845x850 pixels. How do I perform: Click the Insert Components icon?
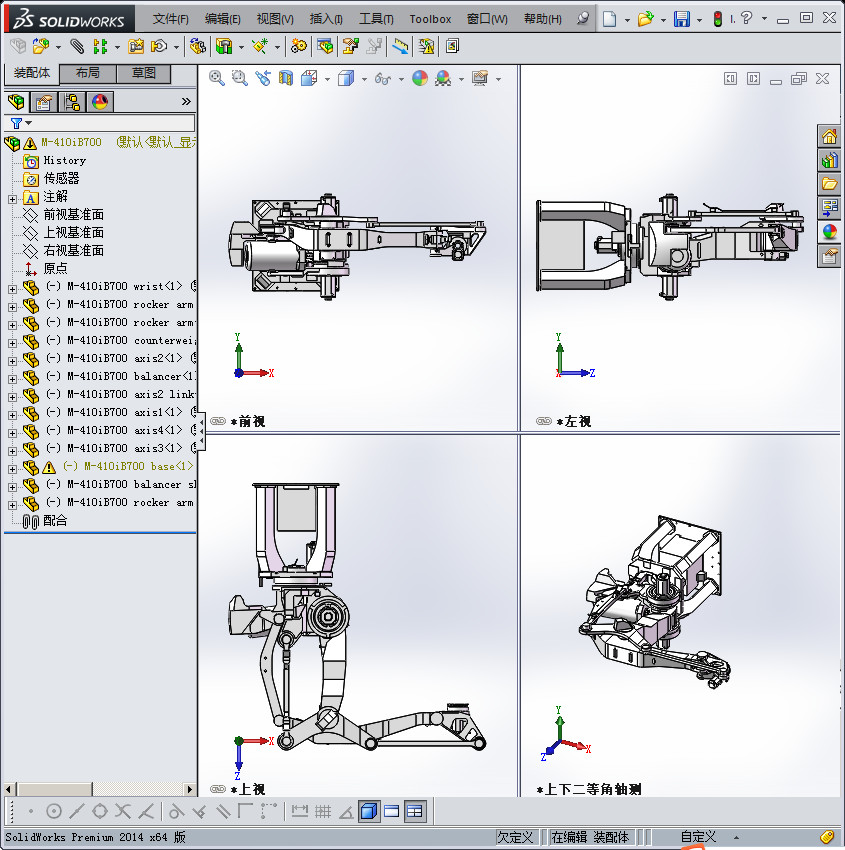point(41,47)
